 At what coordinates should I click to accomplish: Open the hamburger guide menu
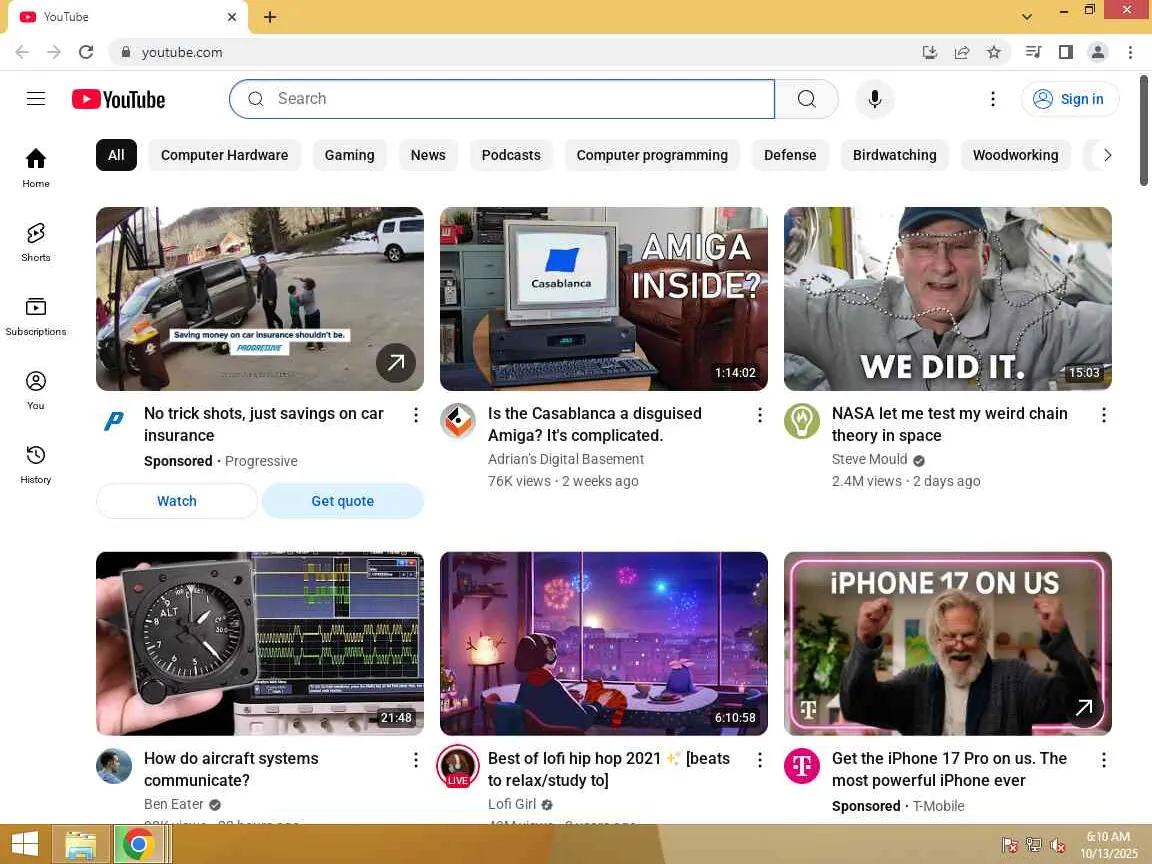pos(36,98)
